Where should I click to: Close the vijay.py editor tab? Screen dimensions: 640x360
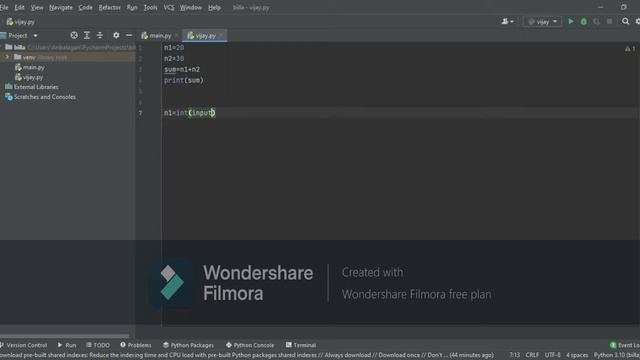221,36
